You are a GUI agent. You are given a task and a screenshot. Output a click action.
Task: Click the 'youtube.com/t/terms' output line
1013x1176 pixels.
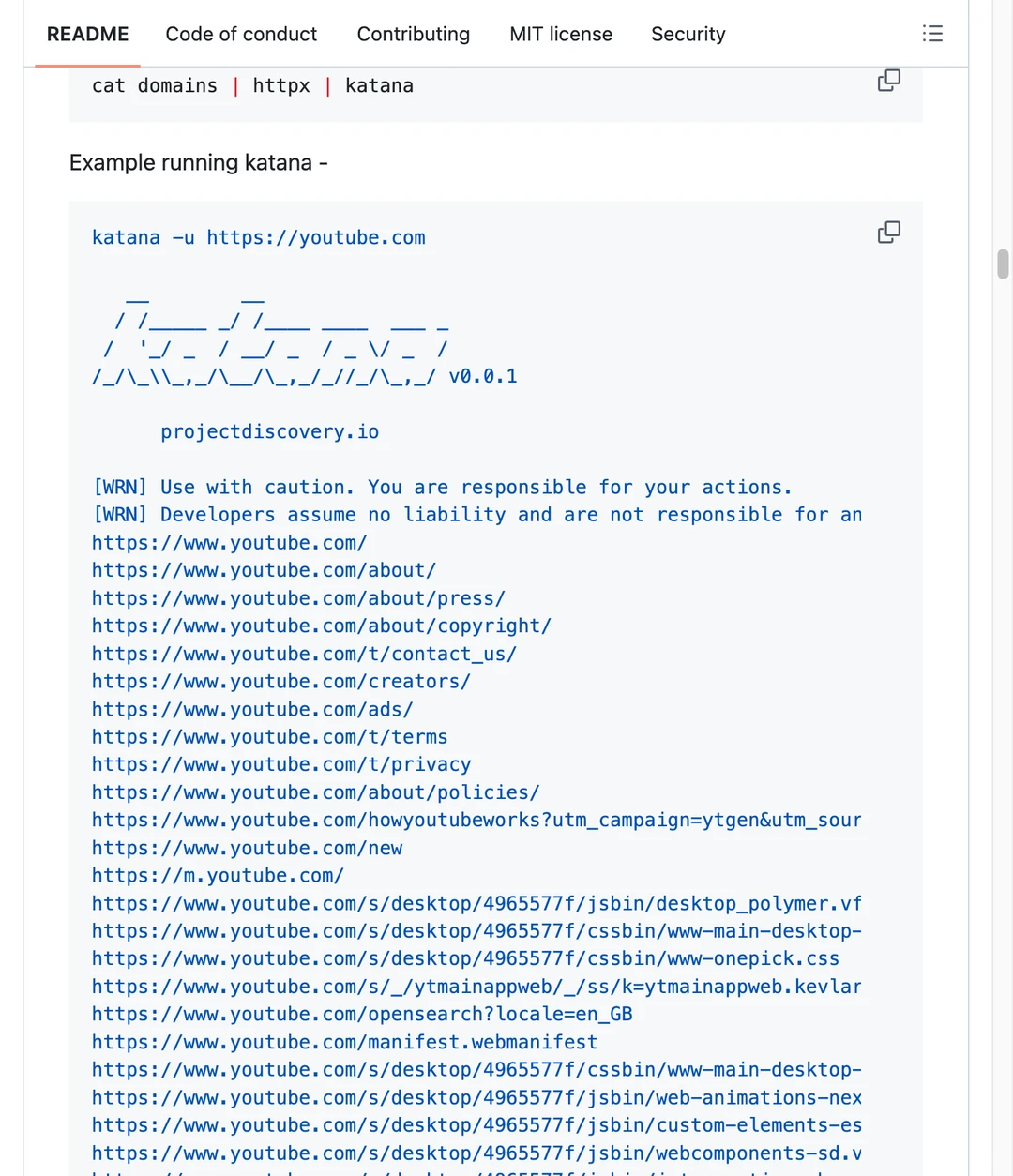270,737
